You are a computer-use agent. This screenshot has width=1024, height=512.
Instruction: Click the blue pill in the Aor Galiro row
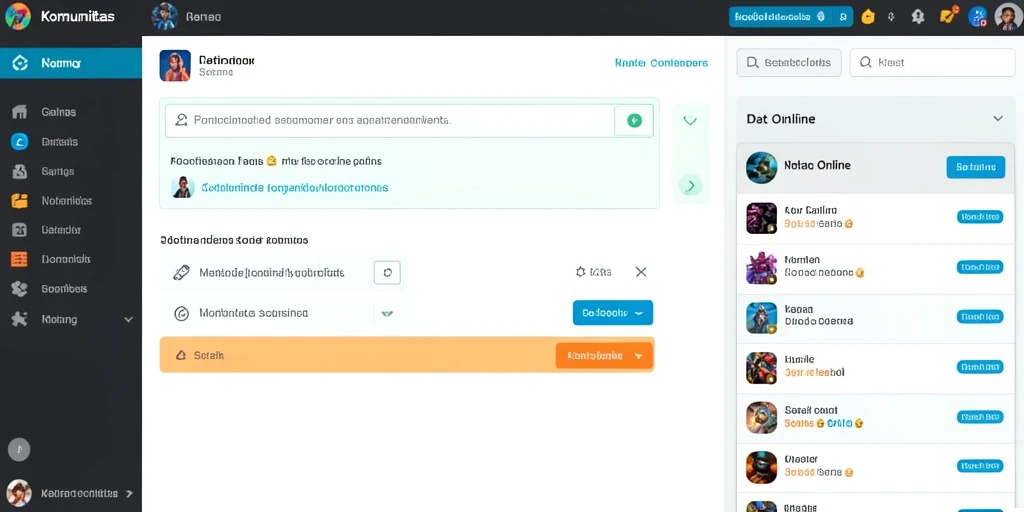pos(980,217)
